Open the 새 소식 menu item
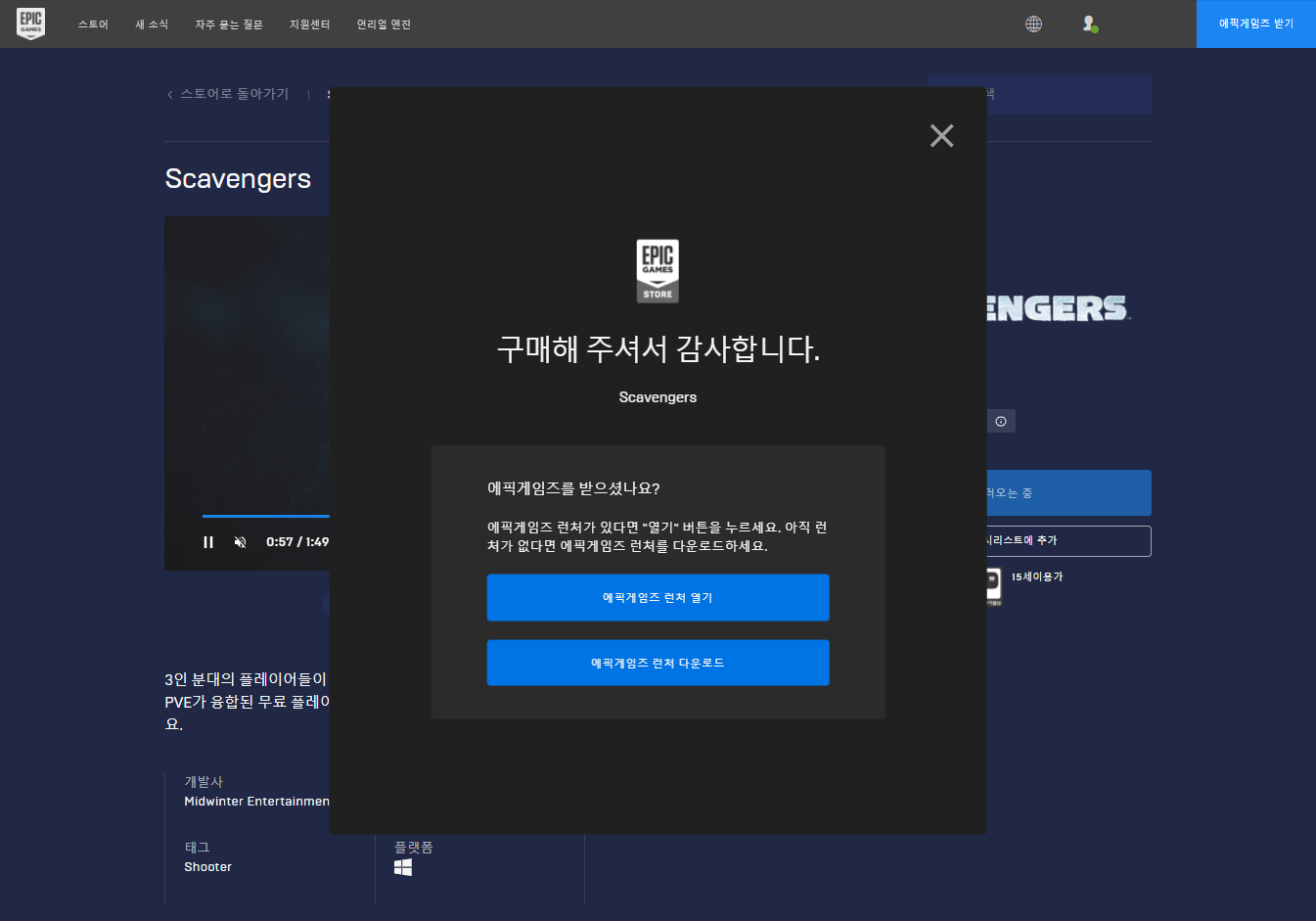Screen dimensions: 1316x921 [x=152, y=24]
